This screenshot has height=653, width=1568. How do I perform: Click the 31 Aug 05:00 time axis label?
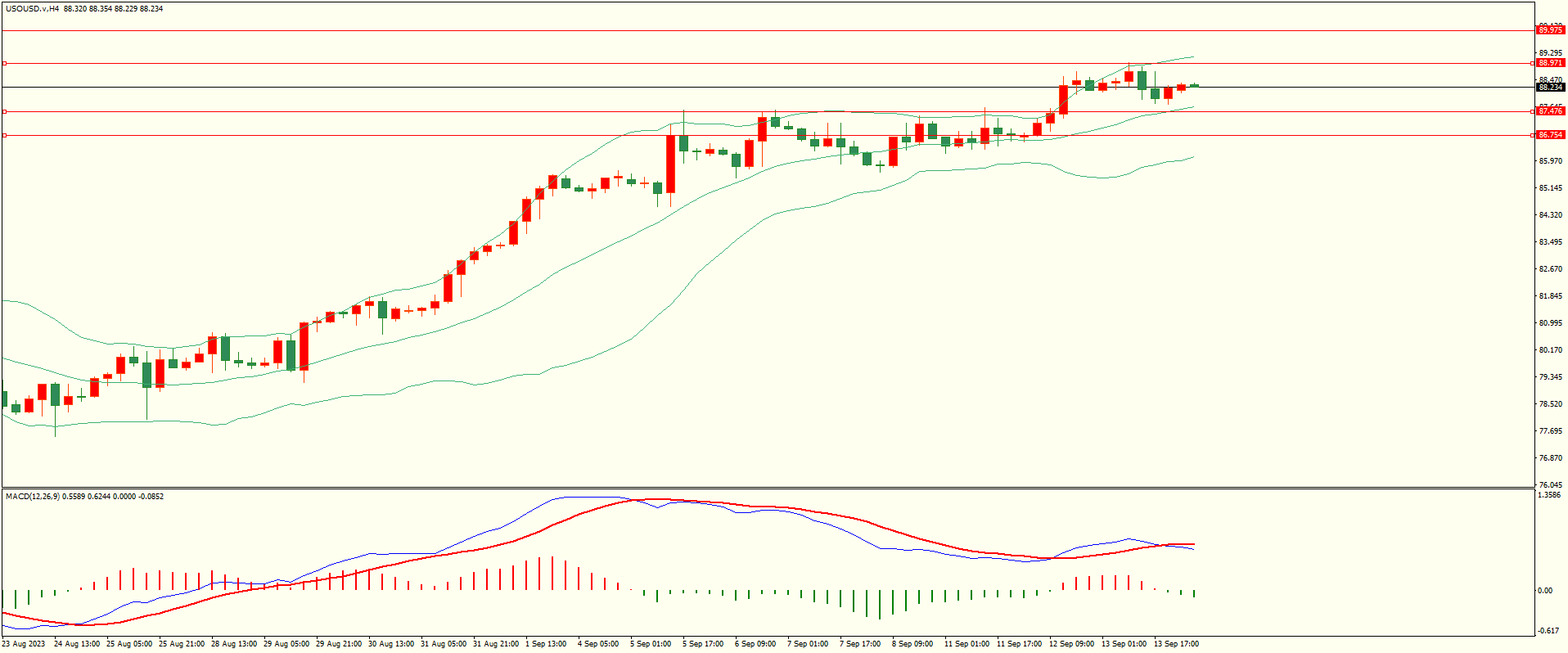444,644
